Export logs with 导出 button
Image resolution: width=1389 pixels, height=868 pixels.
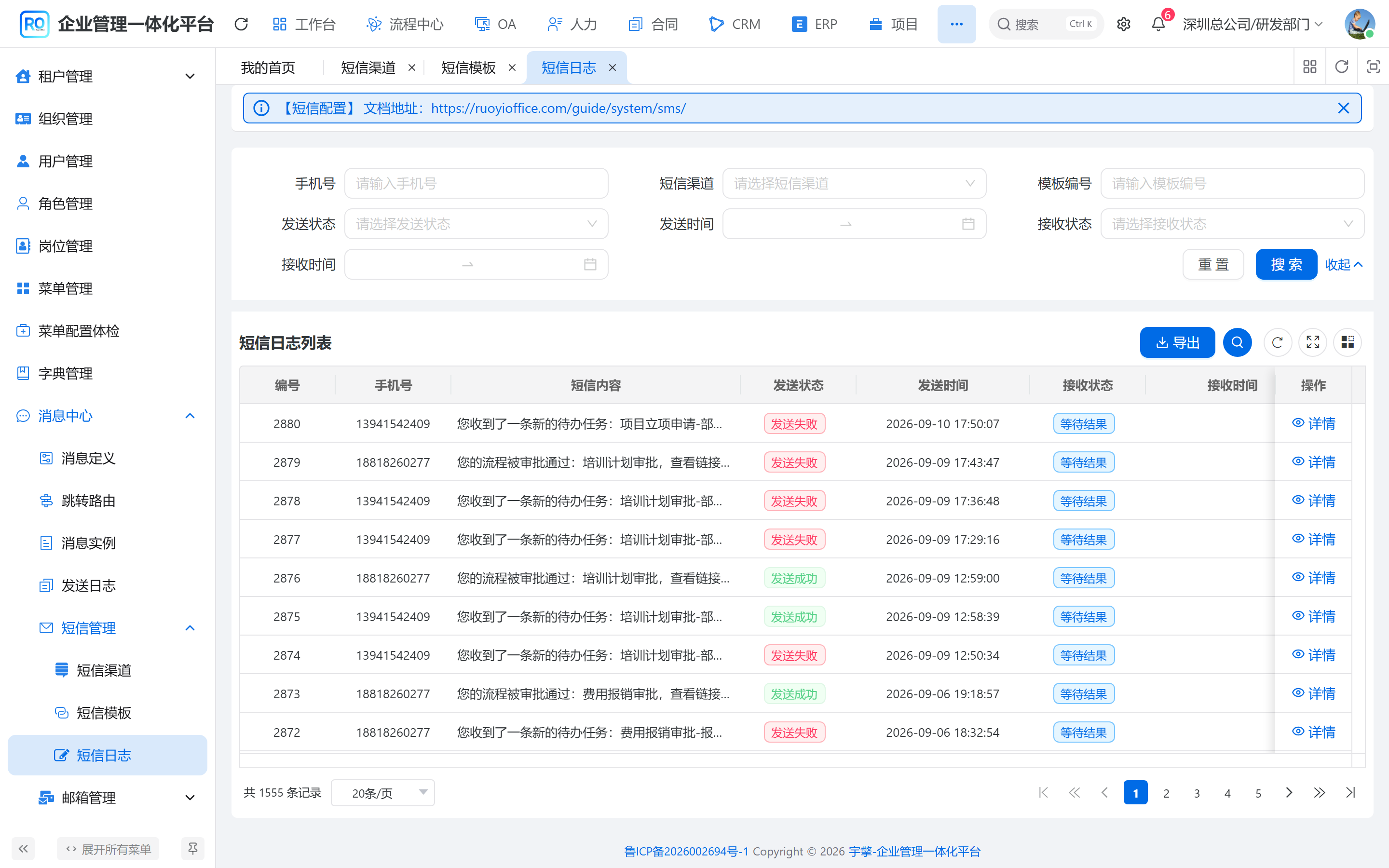pyautogui.click(x=1177, y=343)
